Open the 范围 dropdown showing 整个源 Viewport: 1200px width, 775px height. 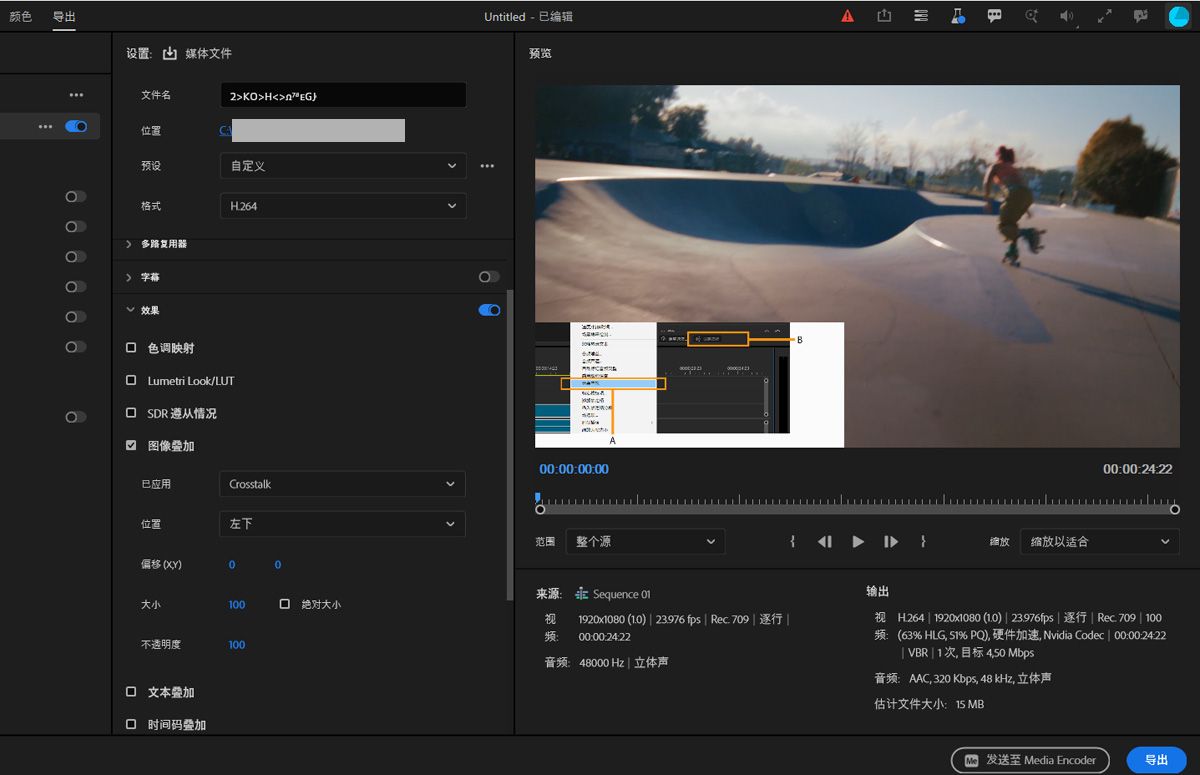(645, 541)
